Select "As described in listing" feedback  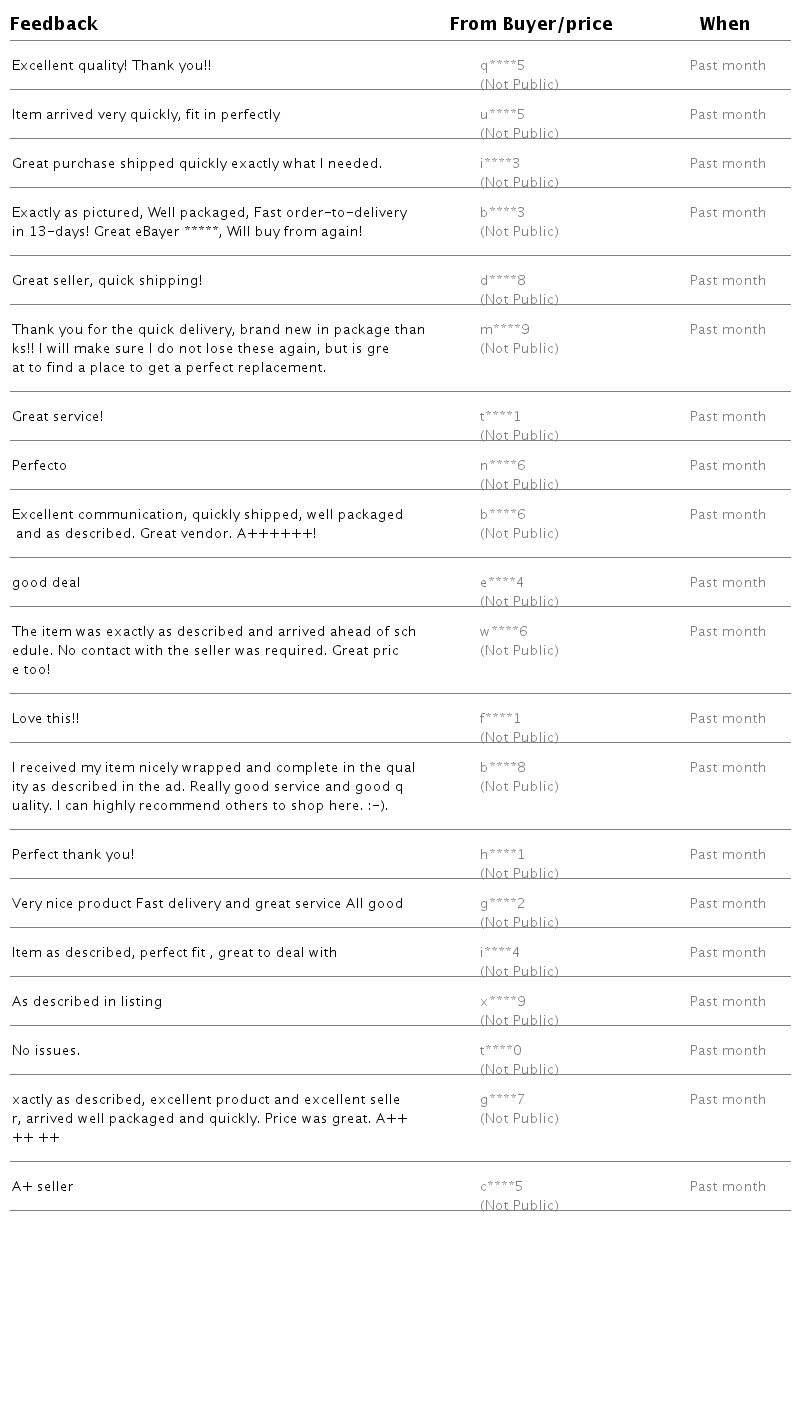pos(87,1002)
